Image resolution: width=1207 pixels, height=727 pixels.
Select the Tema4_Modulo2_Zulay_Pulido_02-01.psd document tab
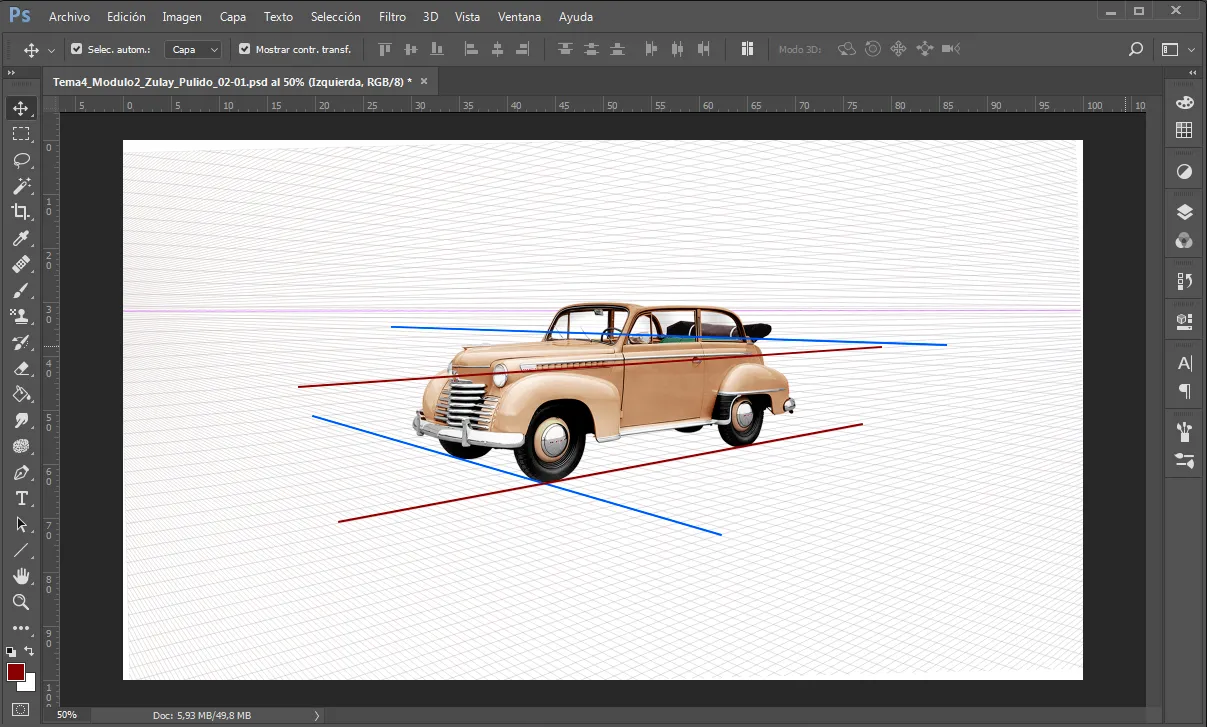click(240, 82)
